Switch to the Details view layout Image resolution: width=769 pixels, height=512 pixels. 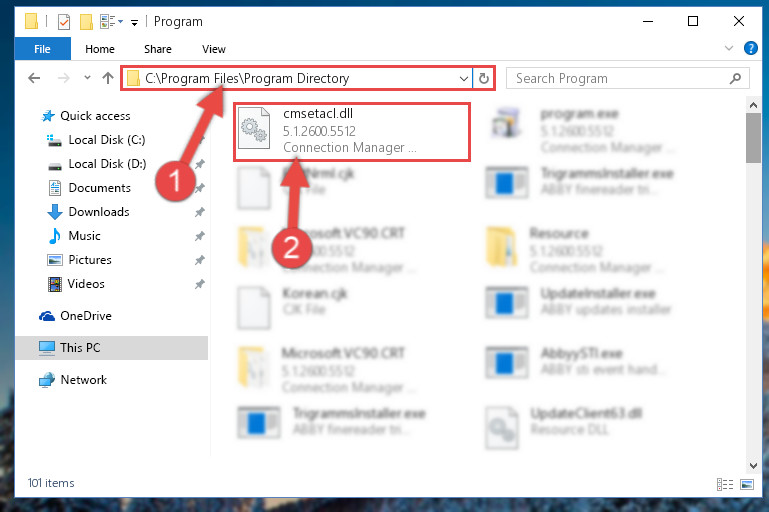[x=724, y=485]
